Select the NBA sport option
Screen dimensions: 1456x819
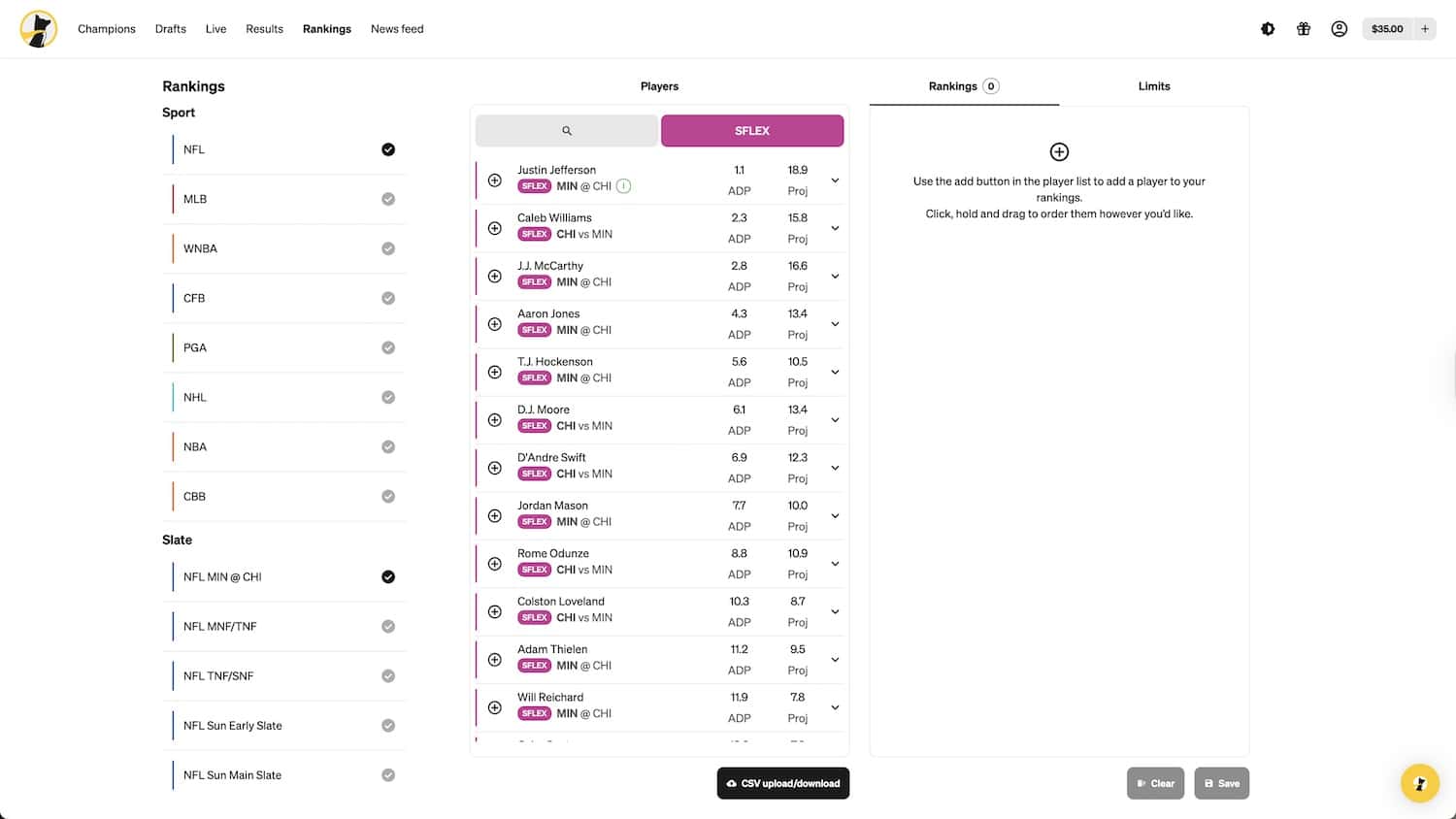coord(283,446)
